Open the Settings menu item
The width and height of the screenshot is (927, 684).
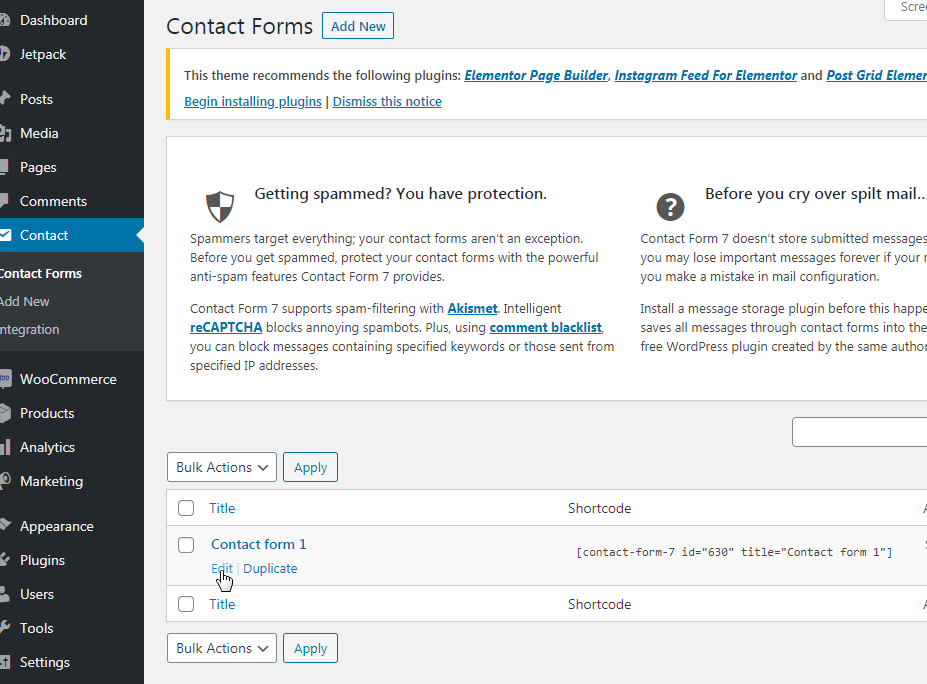[x=44, y=662]
